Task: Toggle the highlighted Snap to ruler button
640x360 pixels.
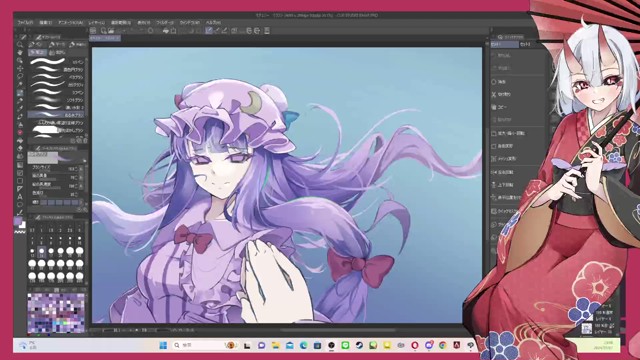Action: pos(209,31)
